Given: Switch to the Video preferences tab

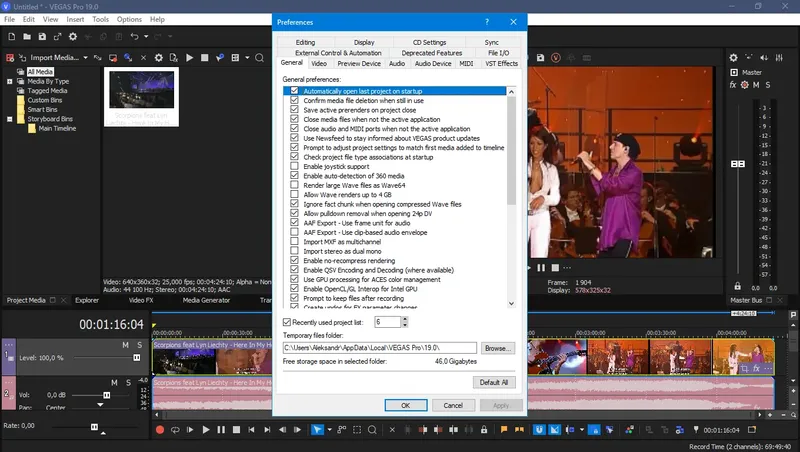Looking at the screenshot, I should tap(319, 63).
